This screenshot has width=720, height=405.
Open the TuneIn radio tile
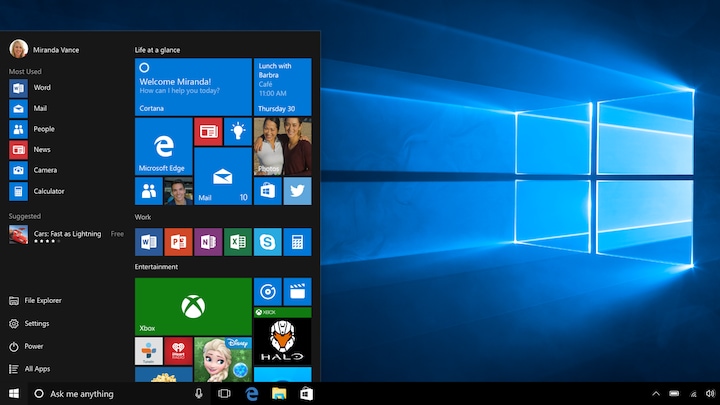pos(149,351)
